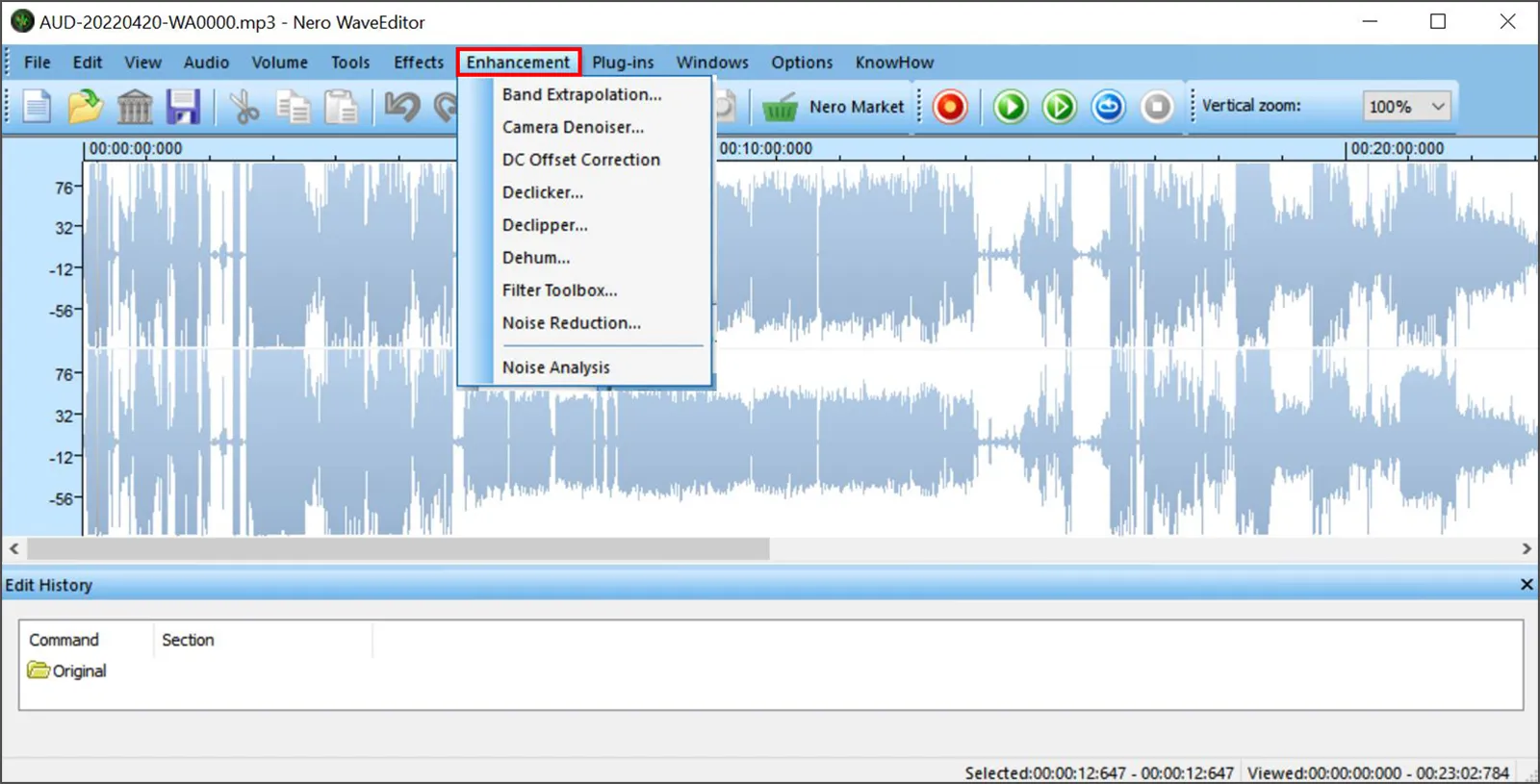Open the Tools menu
The height and width of the screenshot is (784, 1540).
click(x=350, y=63)
